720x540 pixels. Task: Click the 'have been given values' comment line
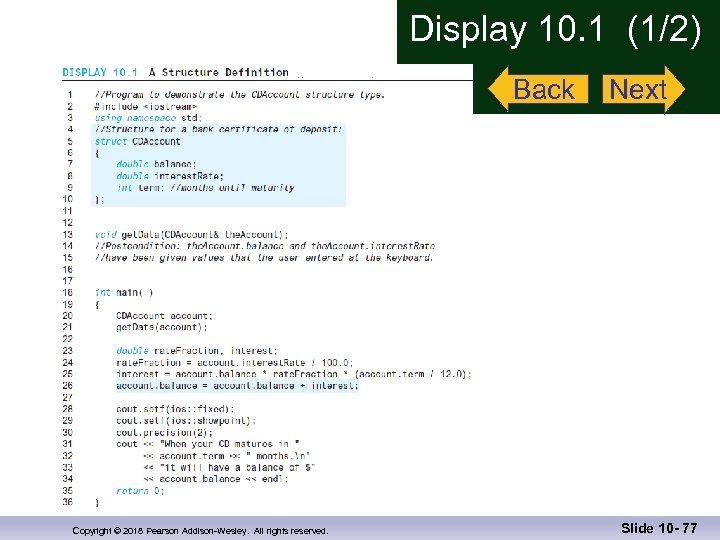coord(264,258)
